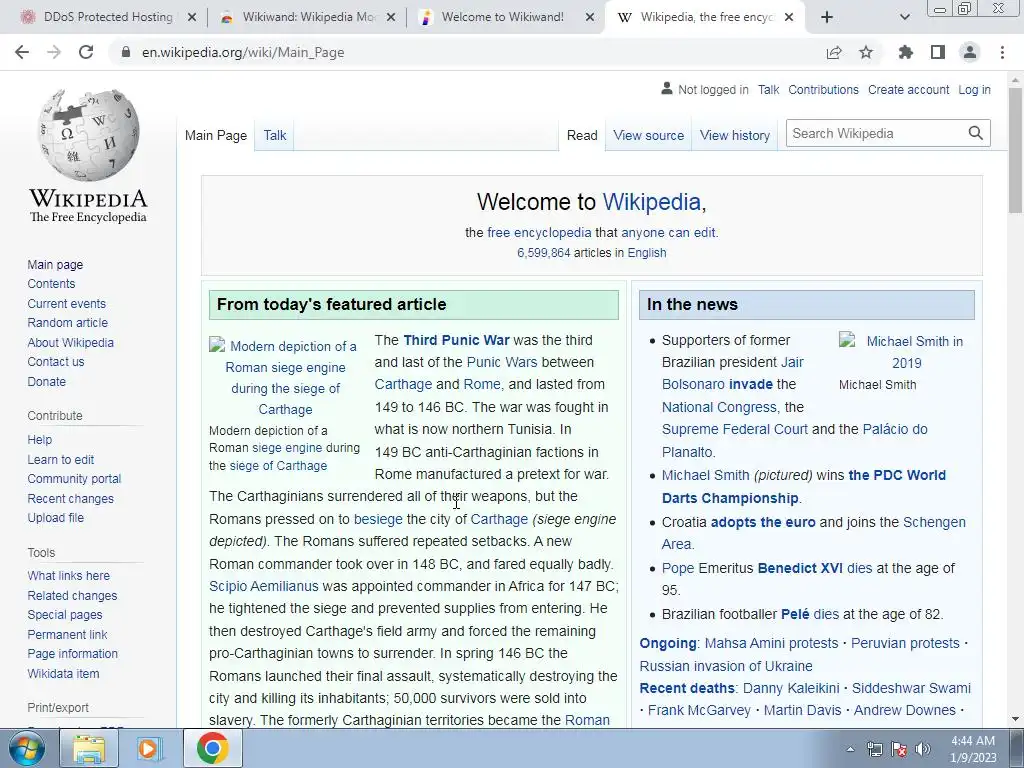Open Current events sidebar link

pos(66,304)
